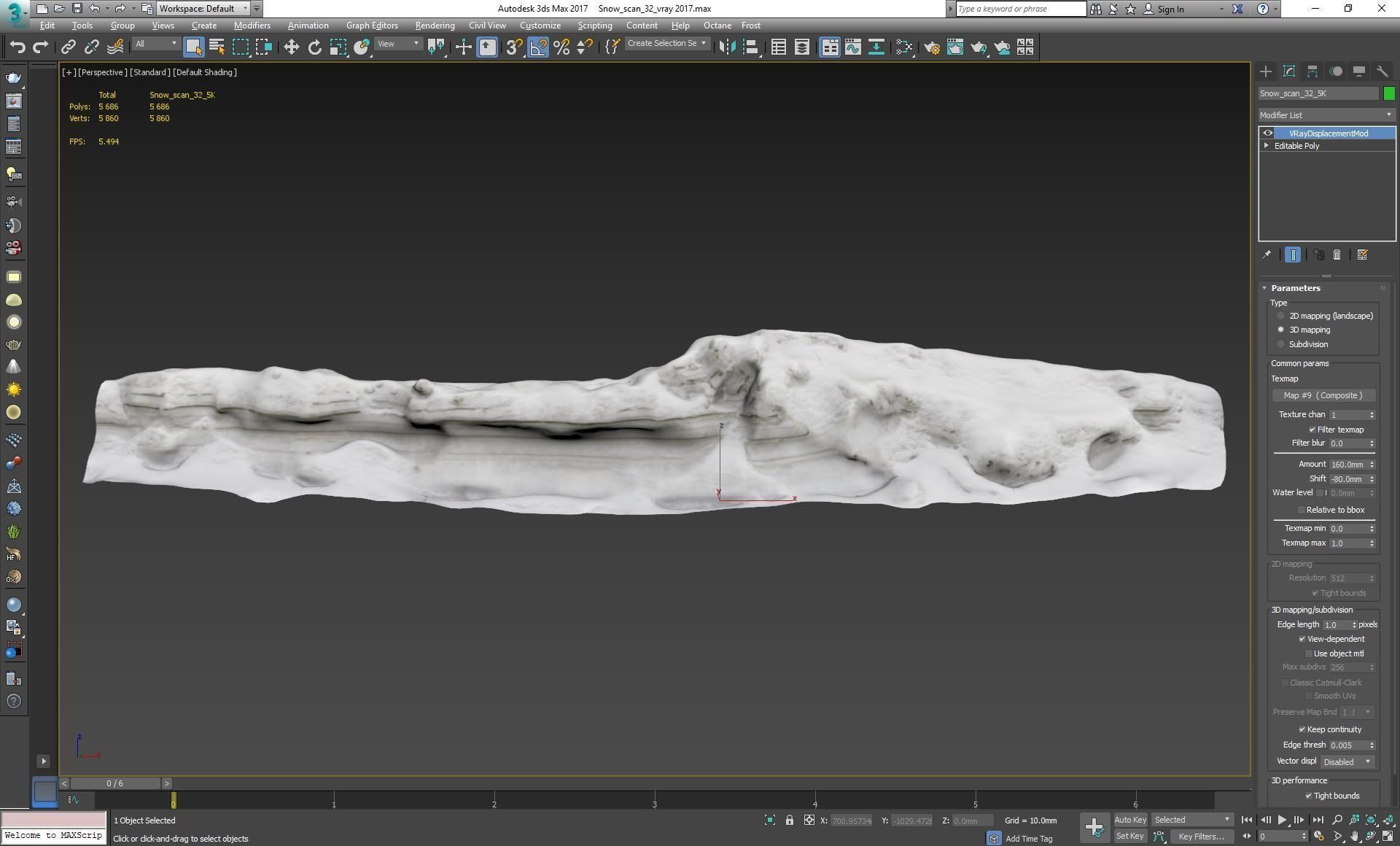Toggle Keep continuity checkbox

1302,729
